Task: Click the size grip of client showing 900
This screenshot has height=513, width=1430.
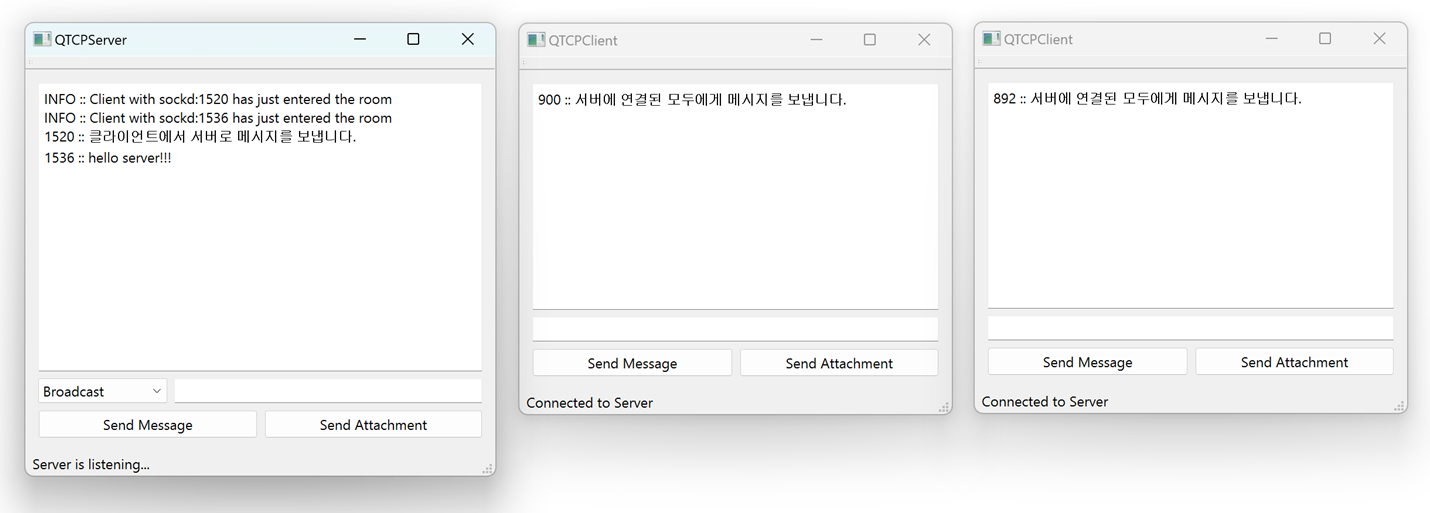Action: (944, 407)
